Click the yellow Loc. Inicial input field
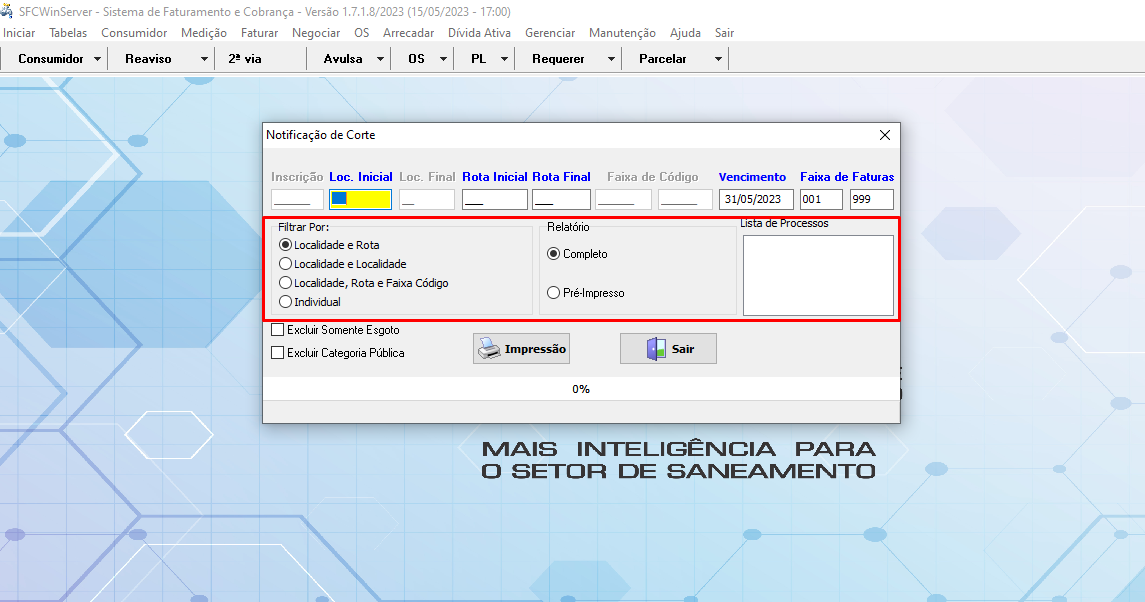The width and height of the screenshot is (1145, 602). [x=360, y=199]
